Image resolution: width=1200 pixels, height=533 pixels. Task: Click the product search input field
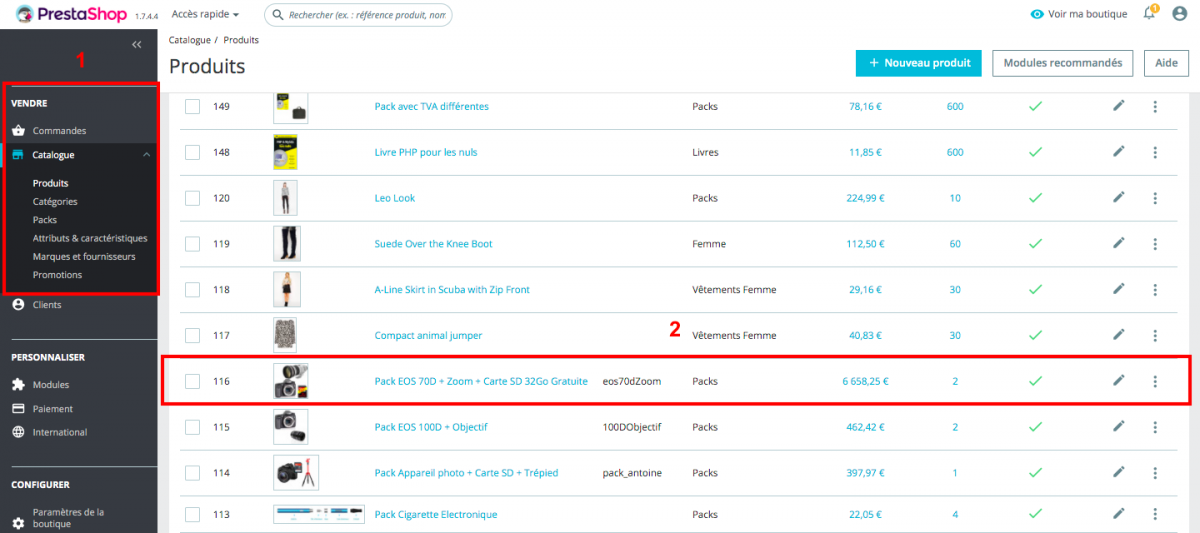click(x=364, y=15)
